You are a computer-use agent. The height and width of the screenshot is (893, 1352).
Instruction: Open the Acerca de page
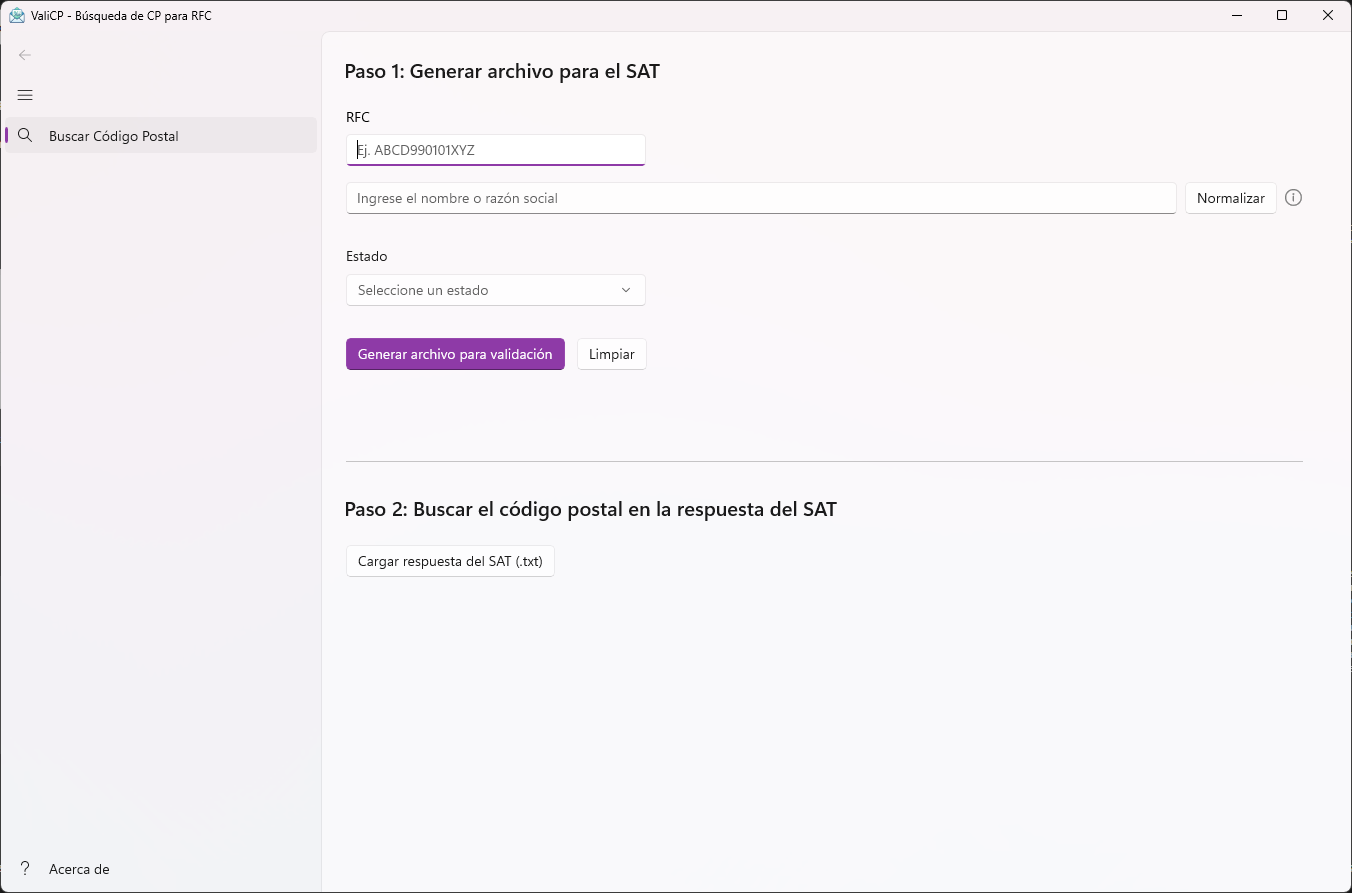point(79,869)
